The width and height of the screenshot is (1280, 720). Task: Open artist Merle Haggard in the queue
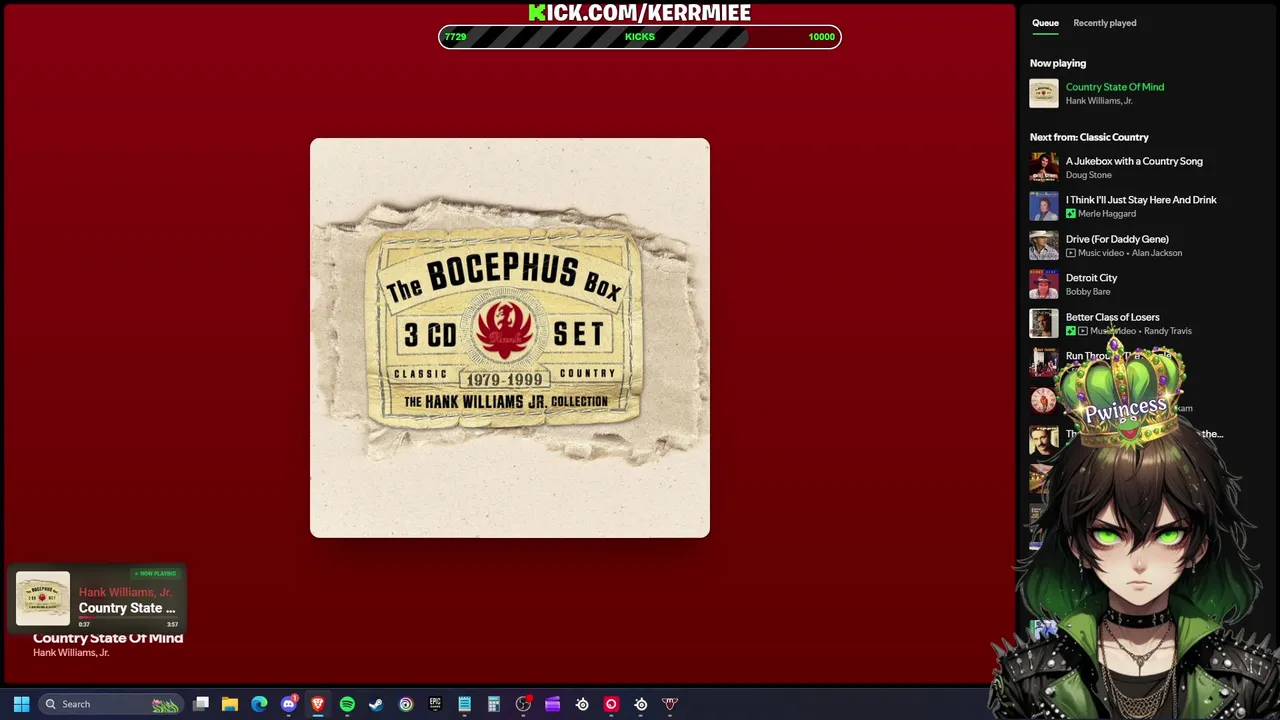pyautogui.click(x=1107, y=214)
